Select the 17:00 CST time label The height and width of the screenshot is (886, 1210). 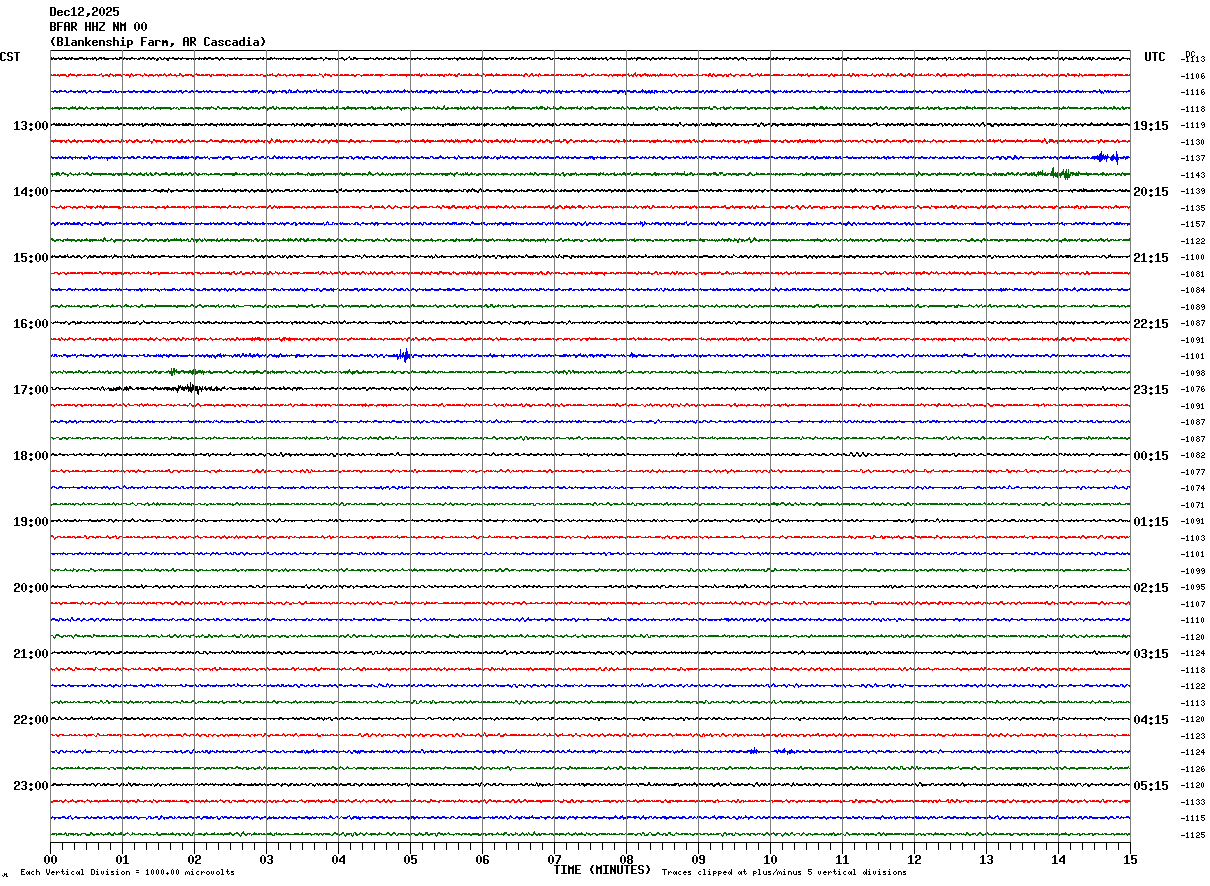[30, 390]
